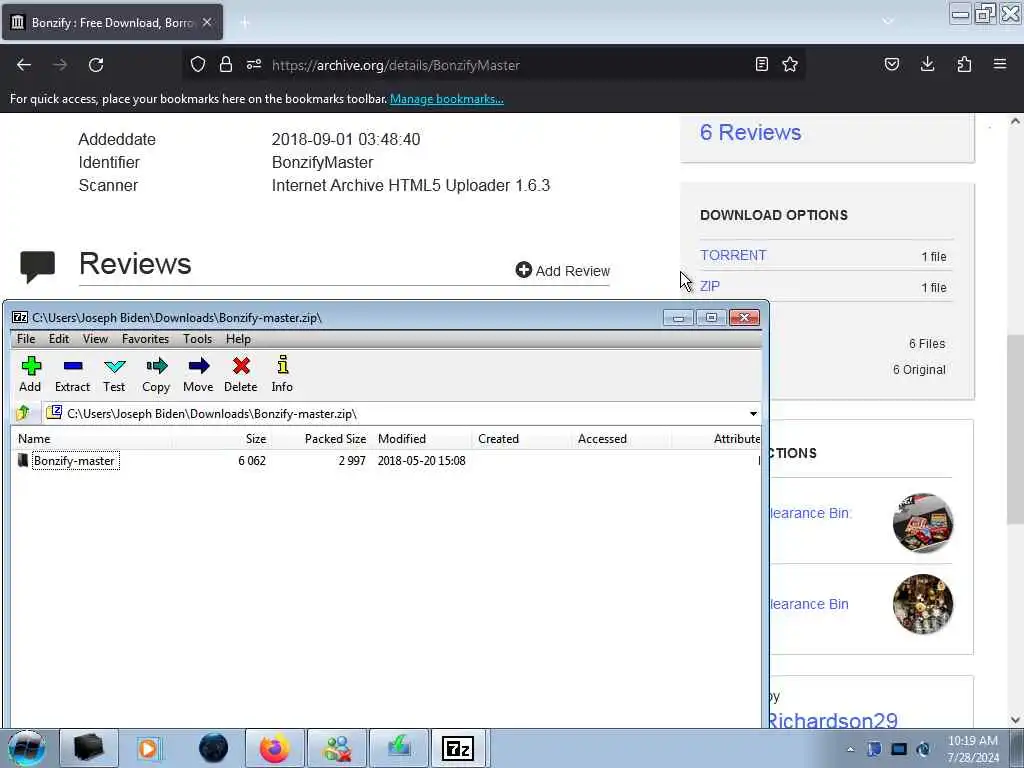This screenshot has height=768, width=1024.
Task: Toggle Firefox reader view
Action: coord(761,64)
